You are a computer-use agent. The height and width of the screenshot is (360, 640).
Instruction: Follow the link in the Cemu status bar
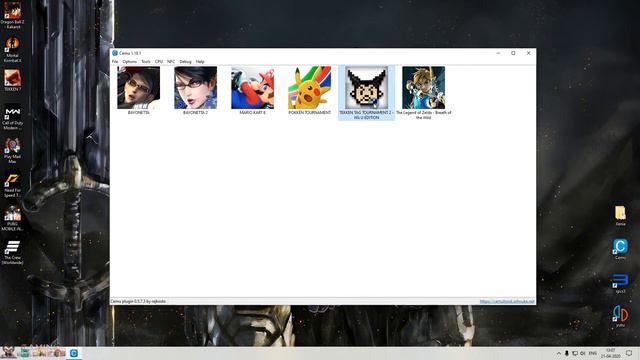coord(507,301)
